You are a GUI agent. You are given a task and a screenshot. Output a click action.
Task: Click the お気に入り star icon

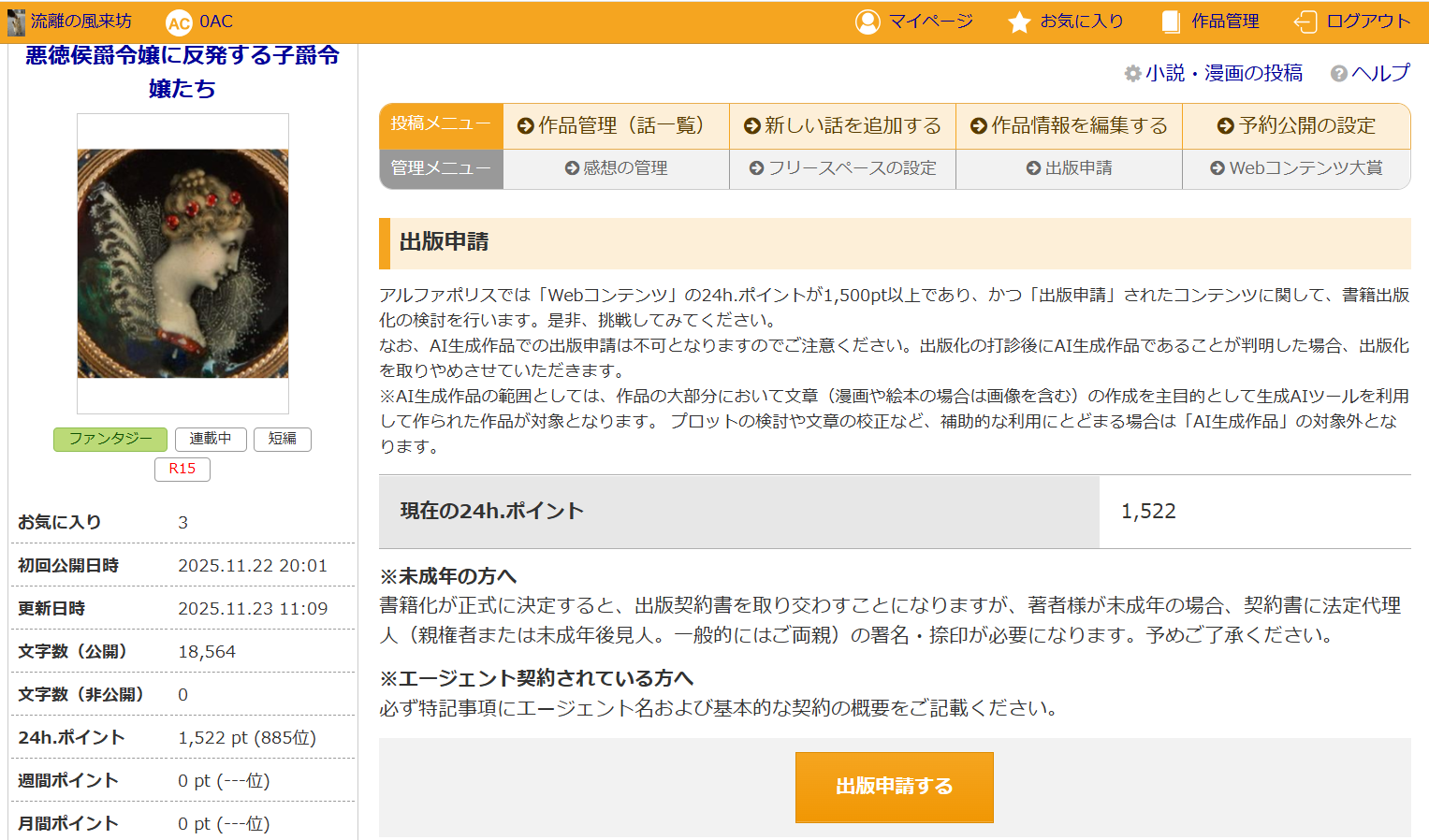[1019, 22]
